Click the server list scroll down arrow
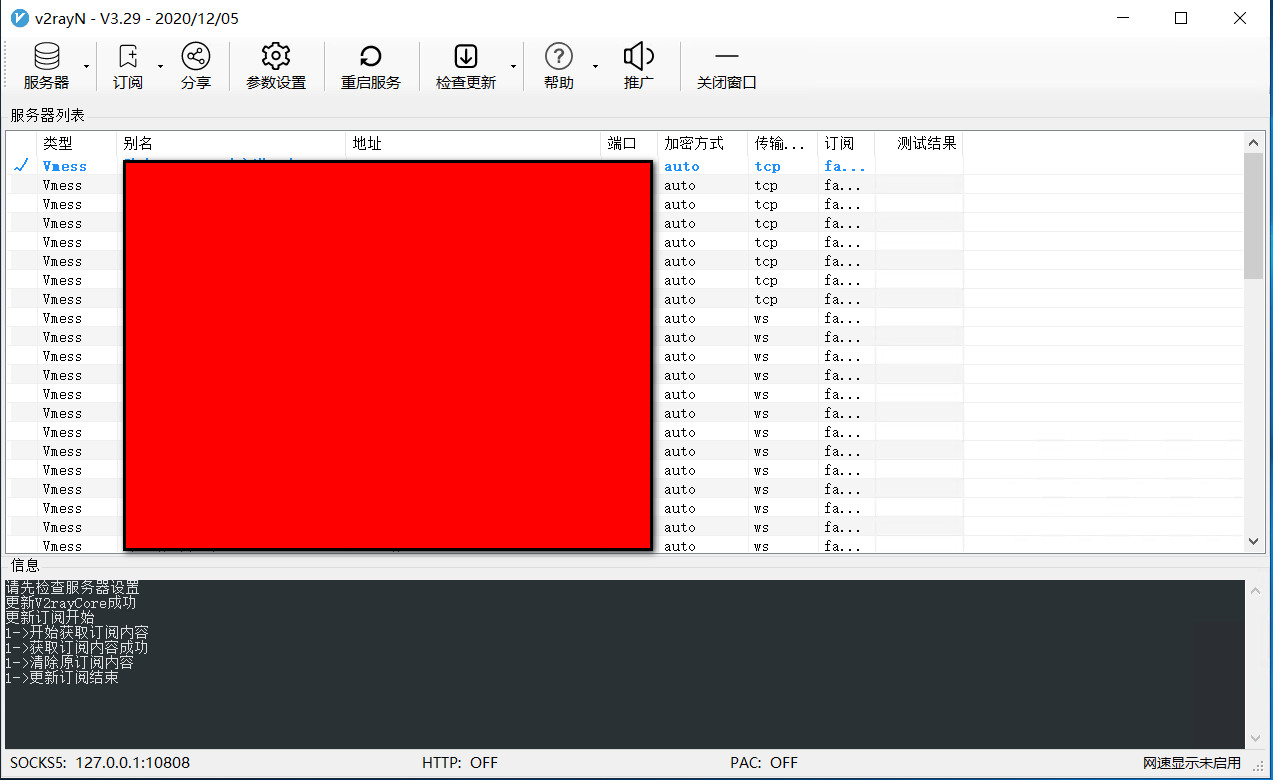The height and width of the screenshot is (780, 1273). coord(1254,541)
